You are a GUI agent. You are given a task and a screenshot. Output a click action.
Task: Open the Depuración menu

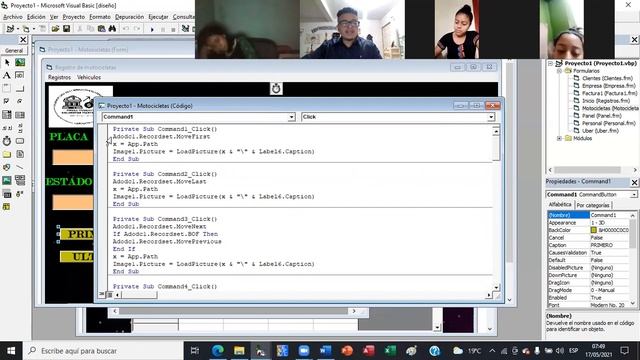[x=129, y=17]
